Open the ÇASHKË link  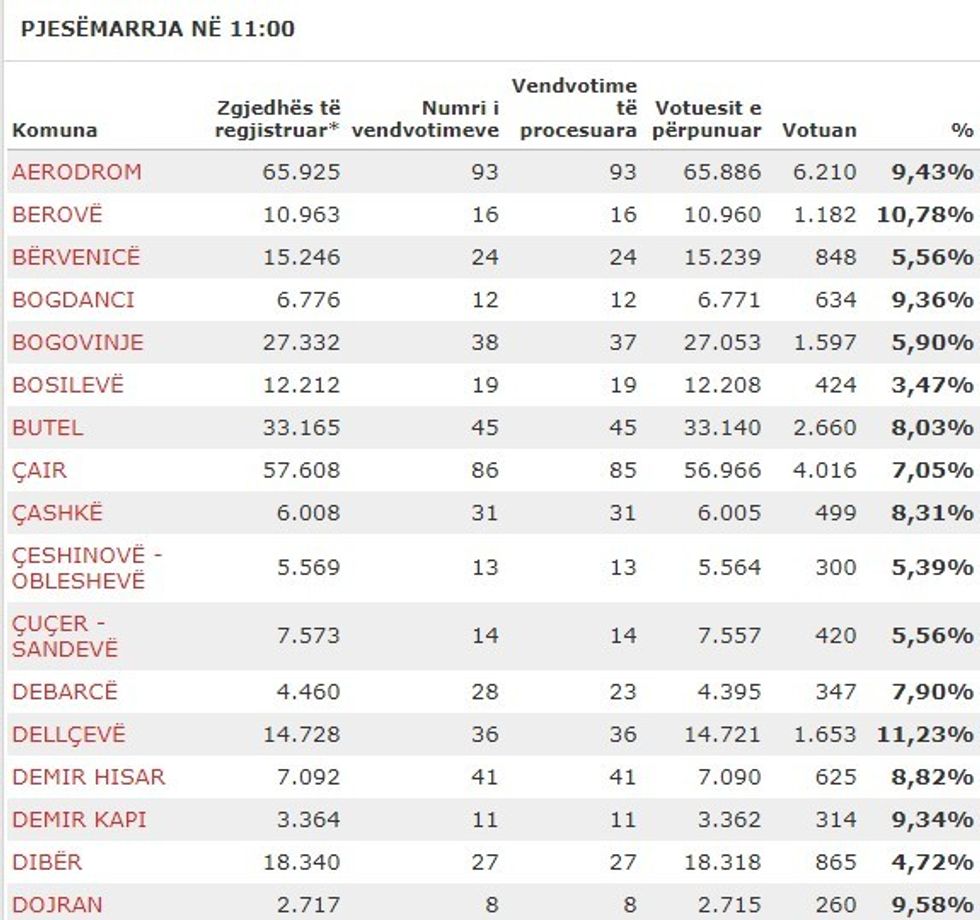pos(57,514)
